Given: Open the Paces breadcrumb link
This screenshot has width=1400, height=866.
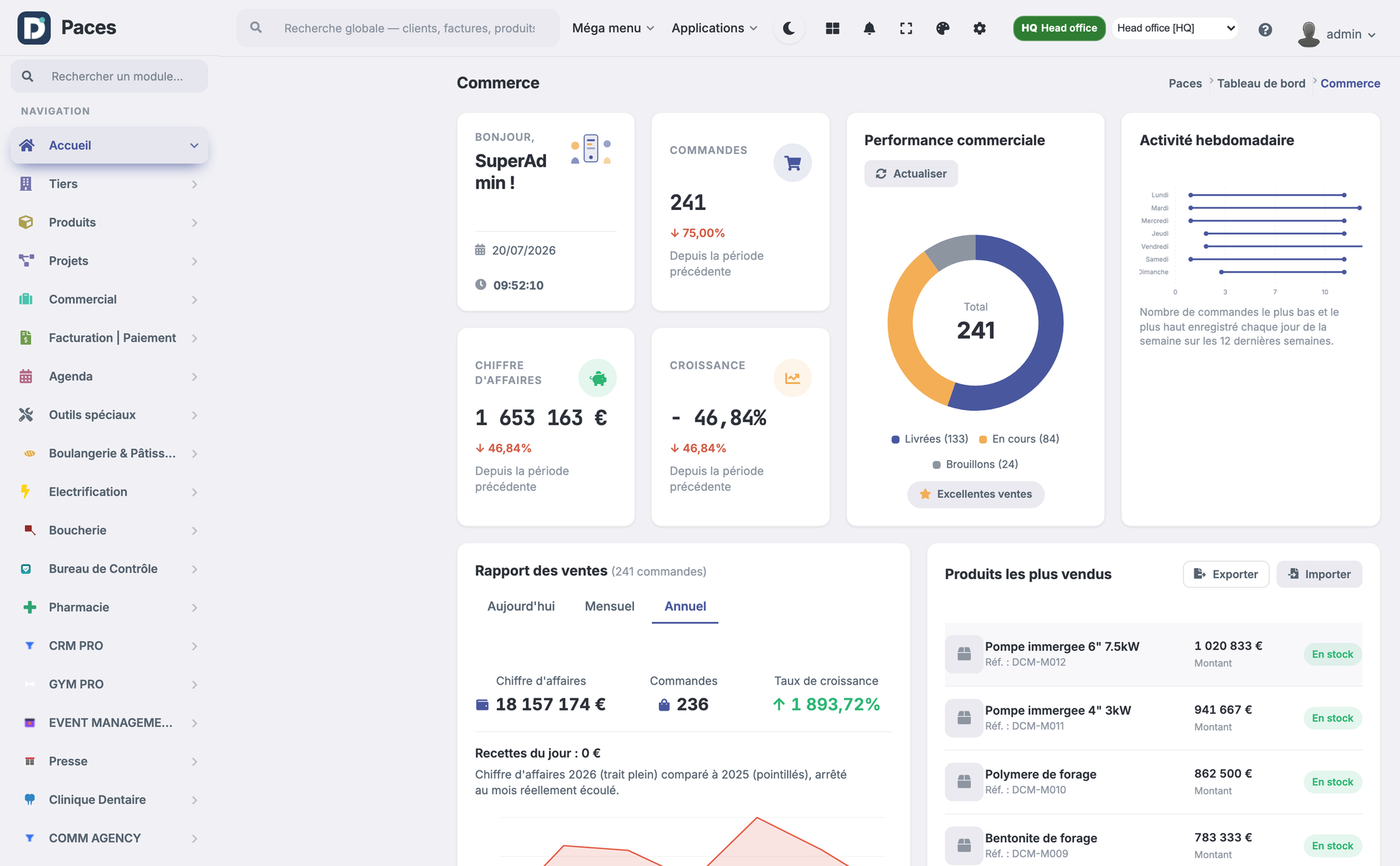Looking at the screenshot, I should tap(1185, 83).
